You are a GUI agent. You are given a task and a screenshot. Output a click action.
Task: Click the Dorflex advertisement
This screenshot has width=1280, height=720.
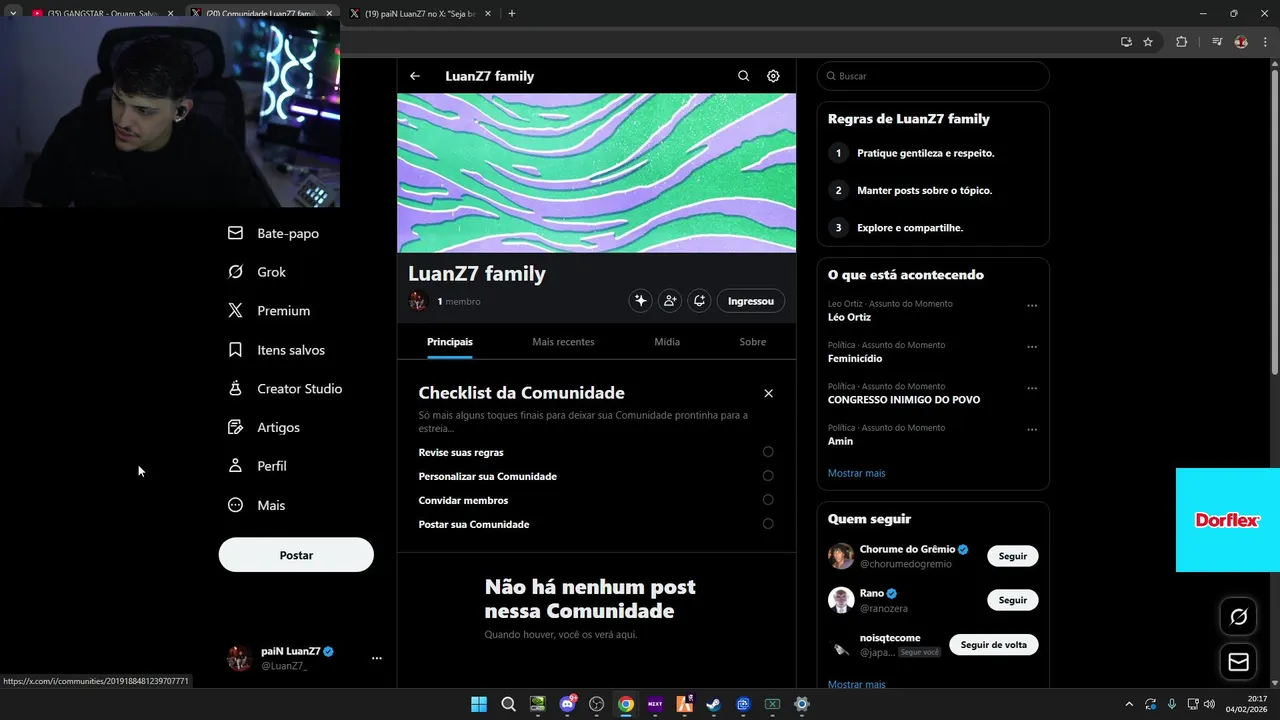click(1228, 520)
